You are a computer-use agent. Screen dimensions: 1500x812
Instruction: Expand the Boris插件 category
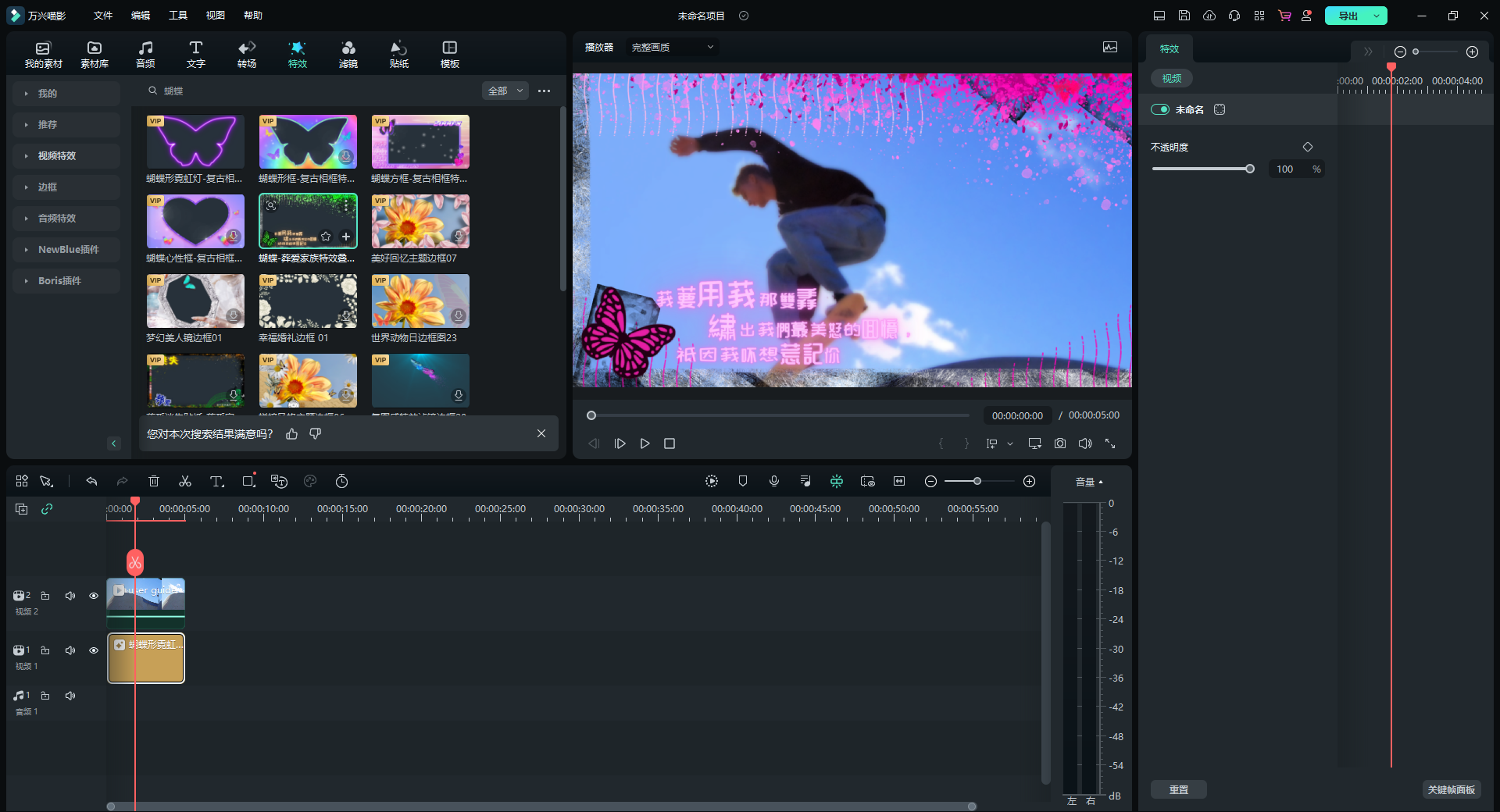66,281
